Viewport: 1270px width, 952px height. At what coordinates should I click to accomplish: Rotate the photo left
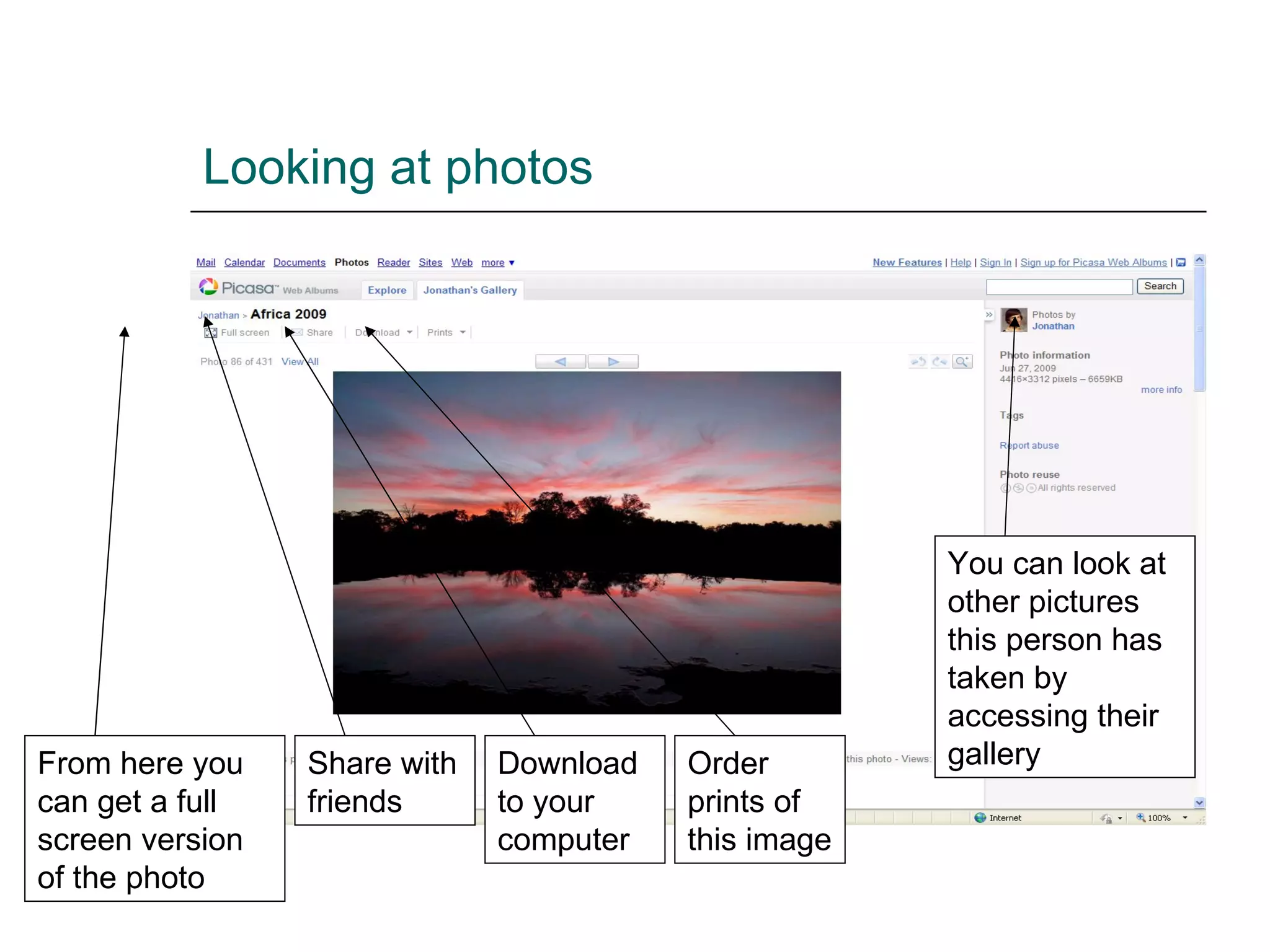coord(918,361)
